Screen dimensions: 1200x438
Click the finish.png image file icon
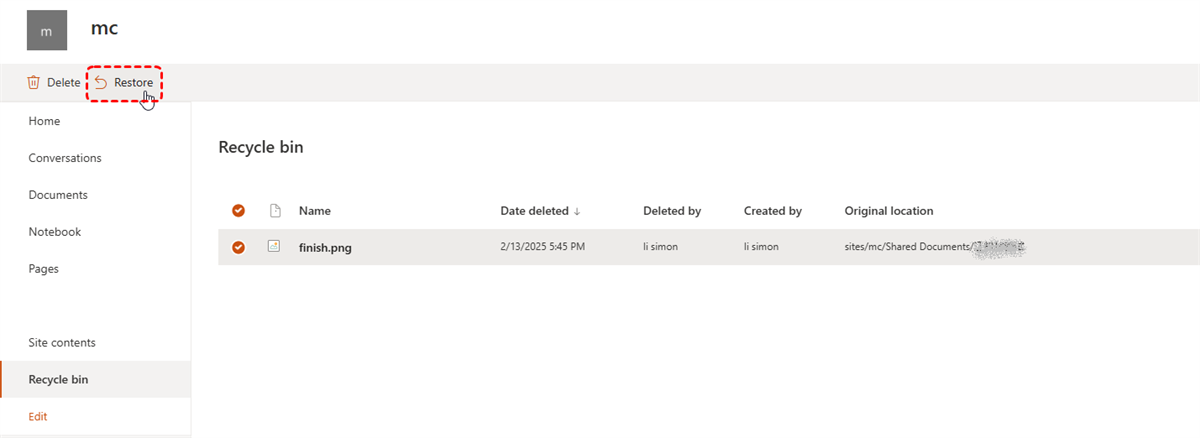click(x=274, y=247)
